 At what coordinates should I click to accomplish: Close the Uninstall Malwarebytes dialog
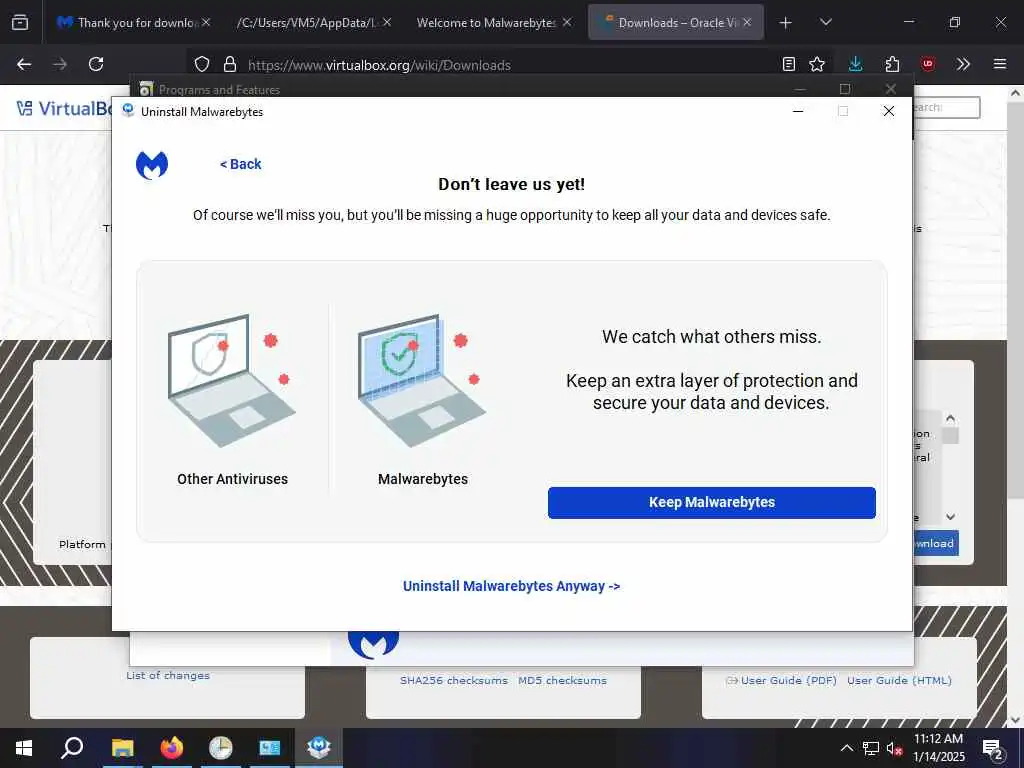(888, 111)
